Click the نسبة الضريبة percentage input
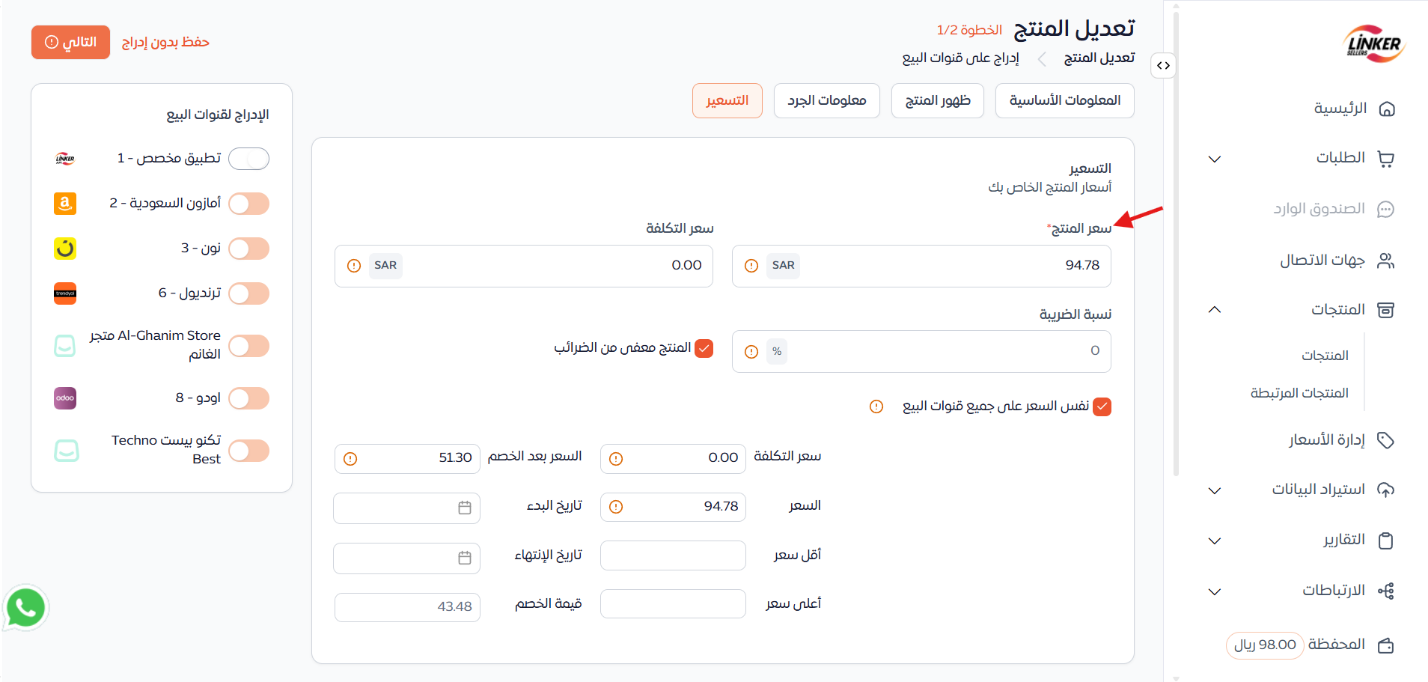 click(x=921, y=351)
